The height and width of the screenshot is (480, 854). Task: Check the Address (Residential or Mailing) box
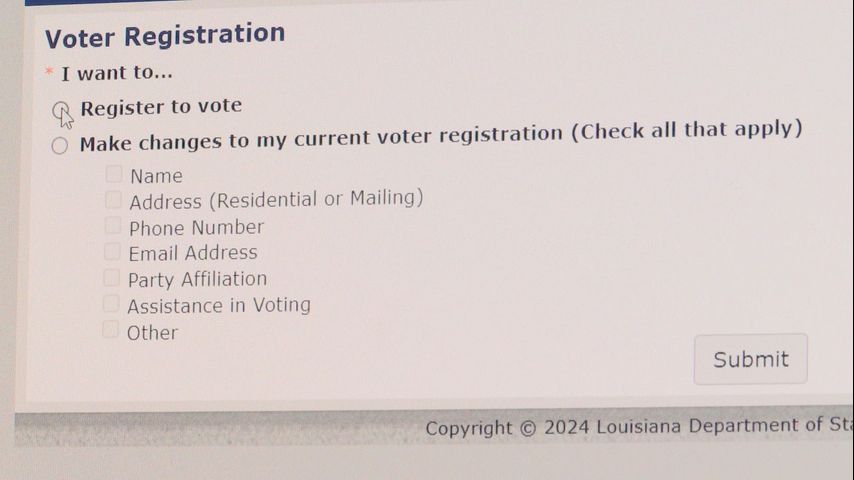pyautogui.click(x=113, y=200)
